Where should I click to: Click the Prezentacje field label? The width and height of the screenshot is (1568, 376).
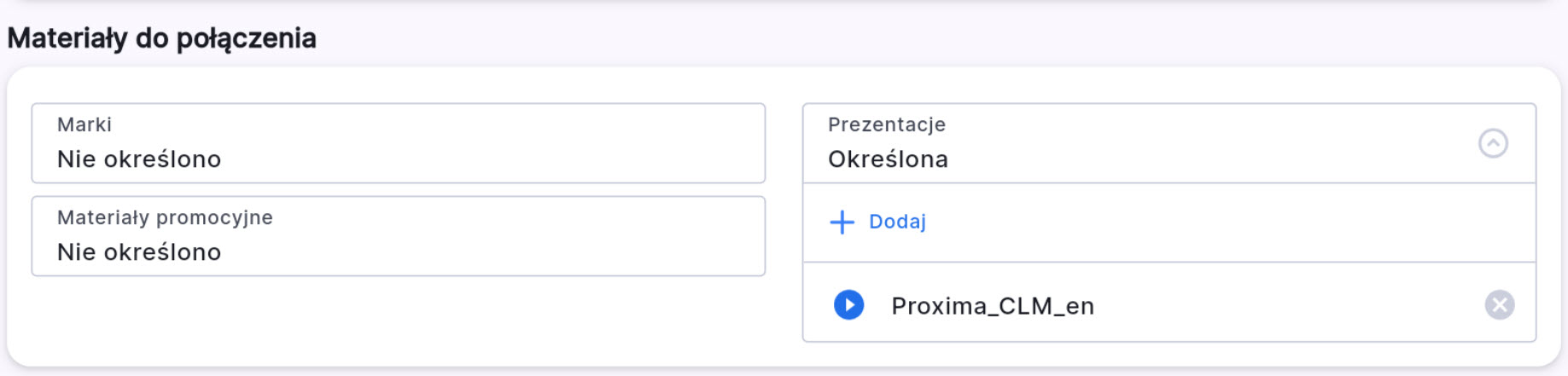(886, 124)
